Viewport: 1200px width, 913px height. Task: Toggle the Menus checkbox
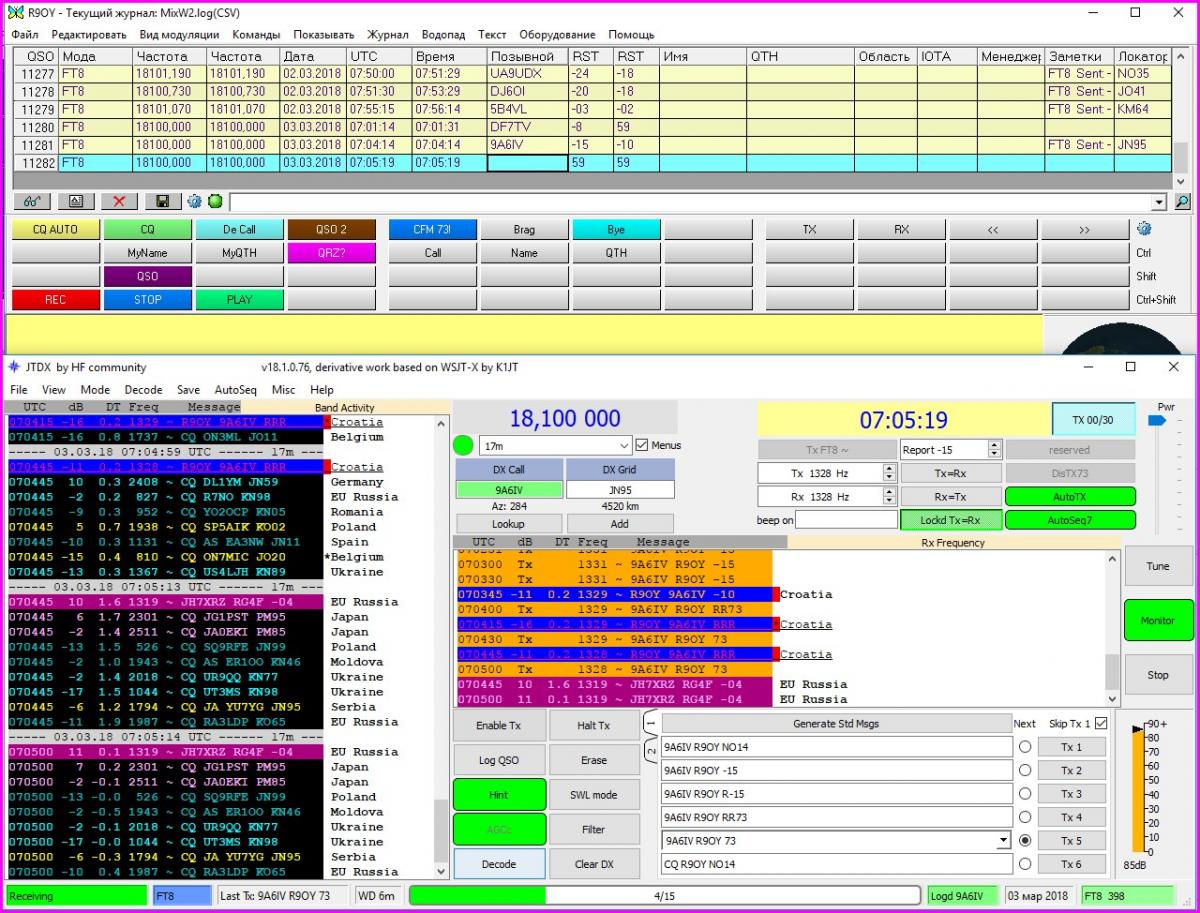pos(642,445)
